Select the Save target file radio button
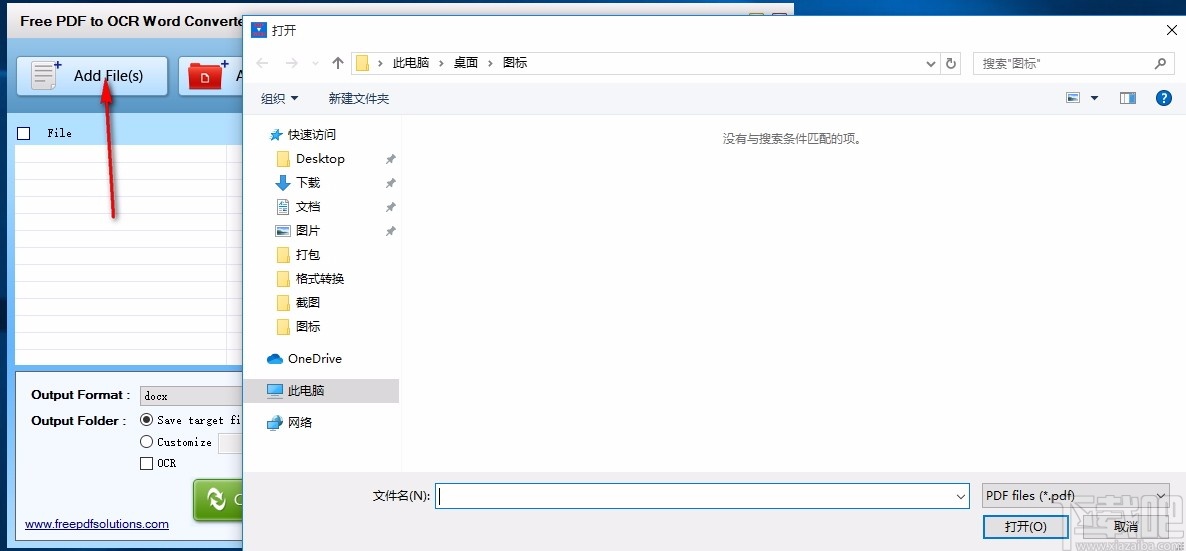Viewport: 1186px width, 551px height. point(147,419)
